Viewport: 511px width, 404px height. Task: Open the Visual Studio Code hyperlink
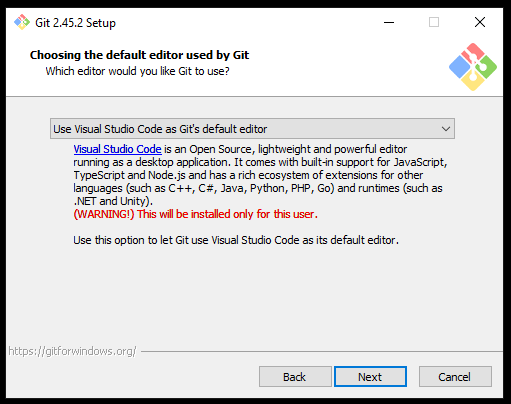(x=117, y=149)
